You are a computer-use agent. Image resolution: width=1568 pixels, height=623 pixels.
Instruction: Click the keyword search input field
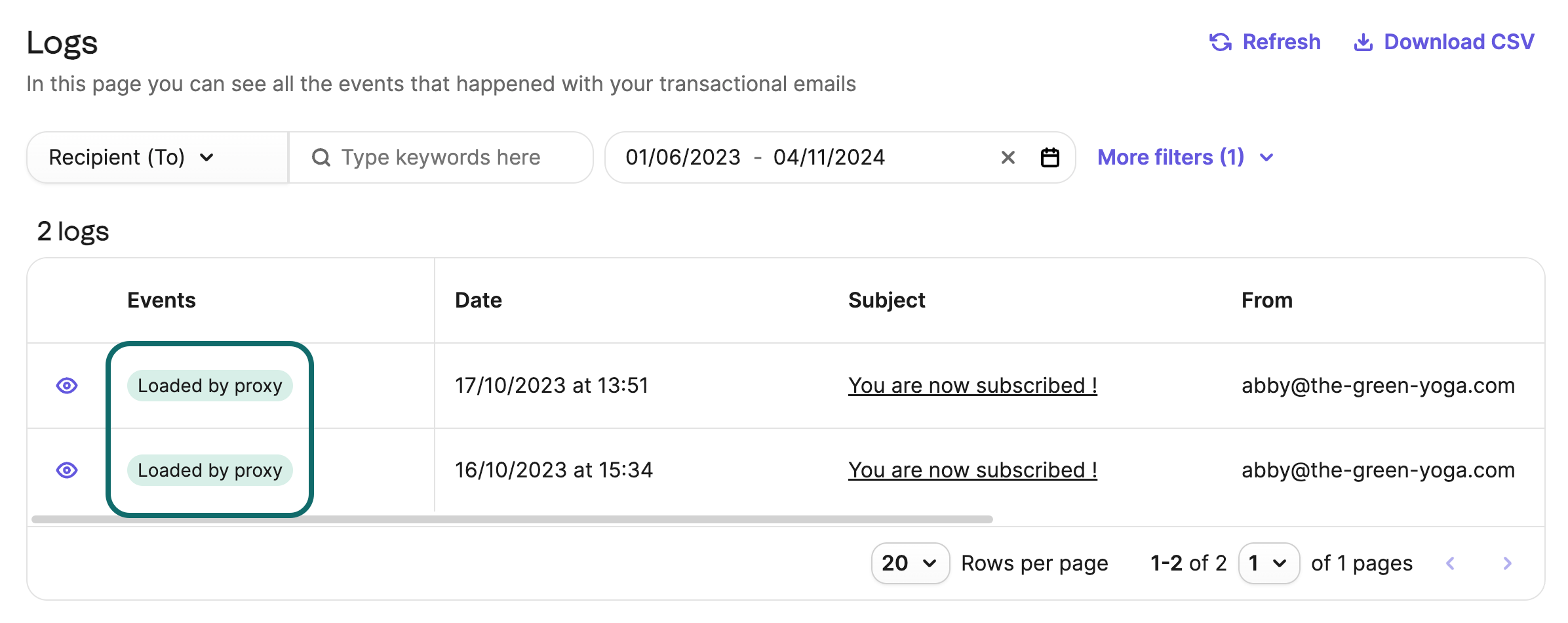tap(452, 157)
